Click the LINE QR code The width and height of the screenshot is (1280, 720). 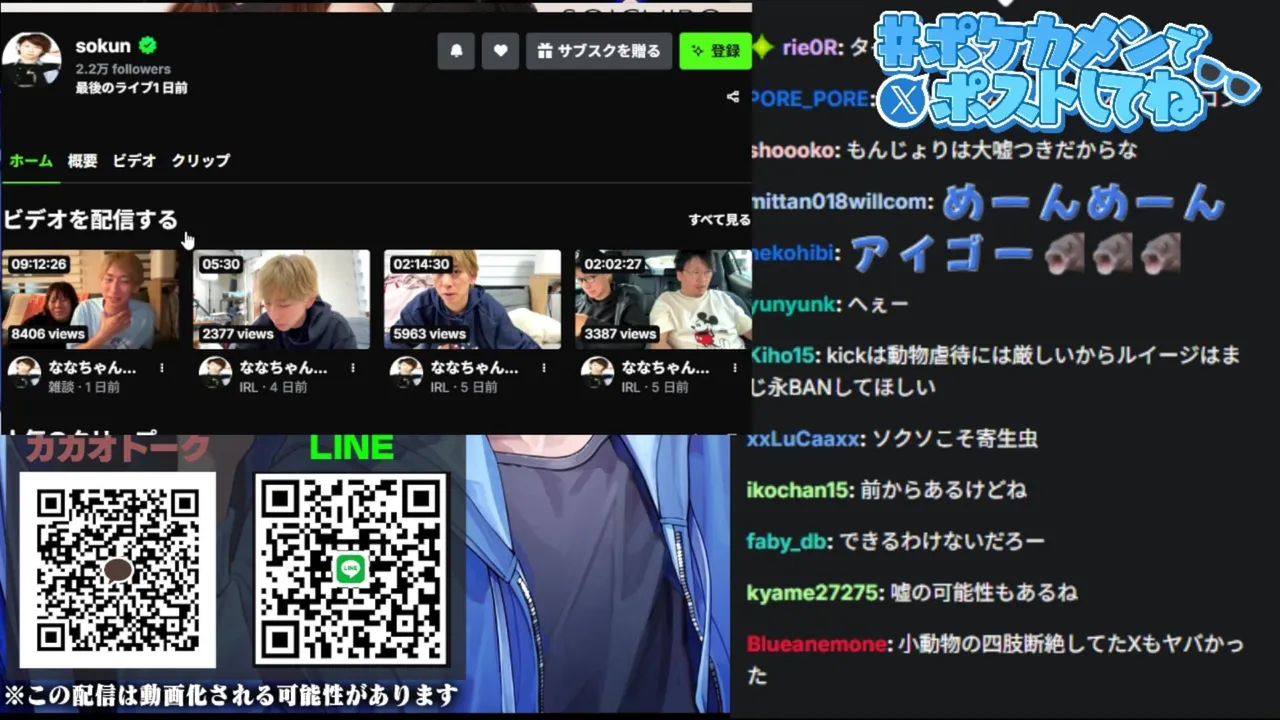point(351,569)
